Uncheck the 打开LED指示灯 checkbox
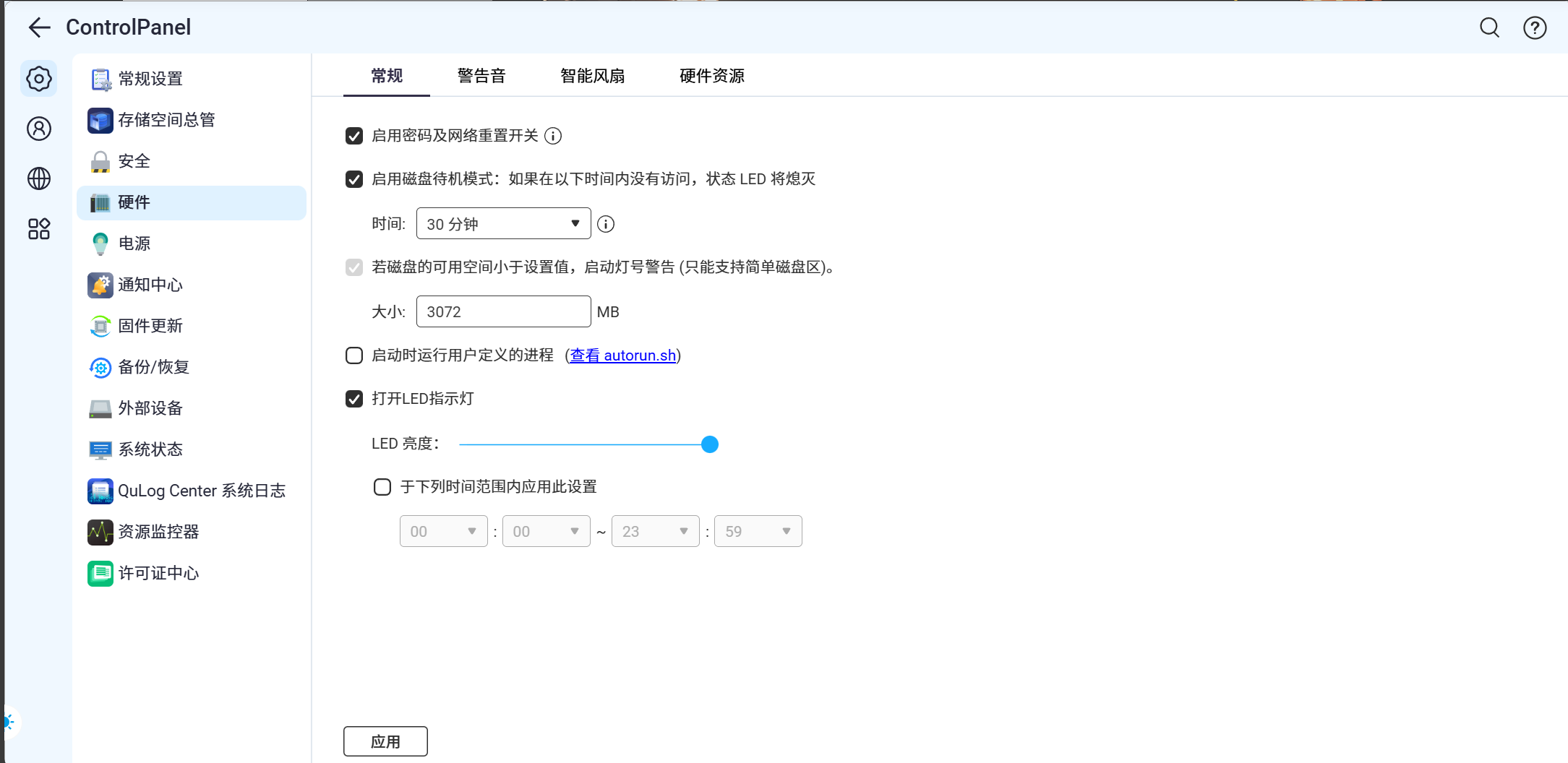The image size is (1568, 763). 354,399
